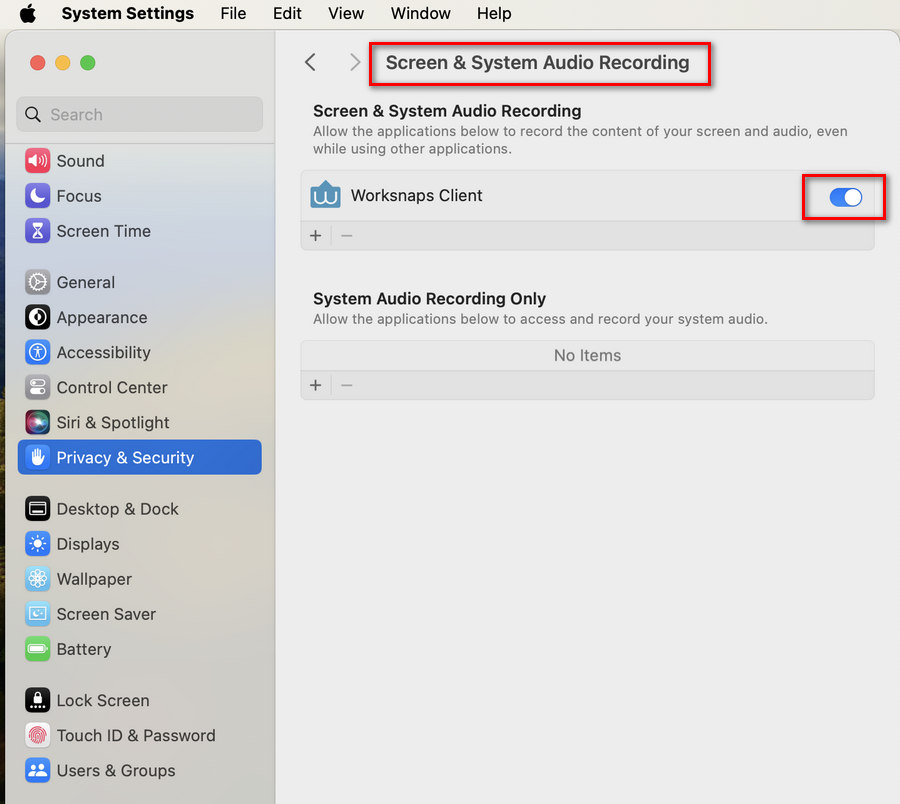This screenshot has width=900, height=804.
Task: Click the Battery icon
Action: point(38,649)
